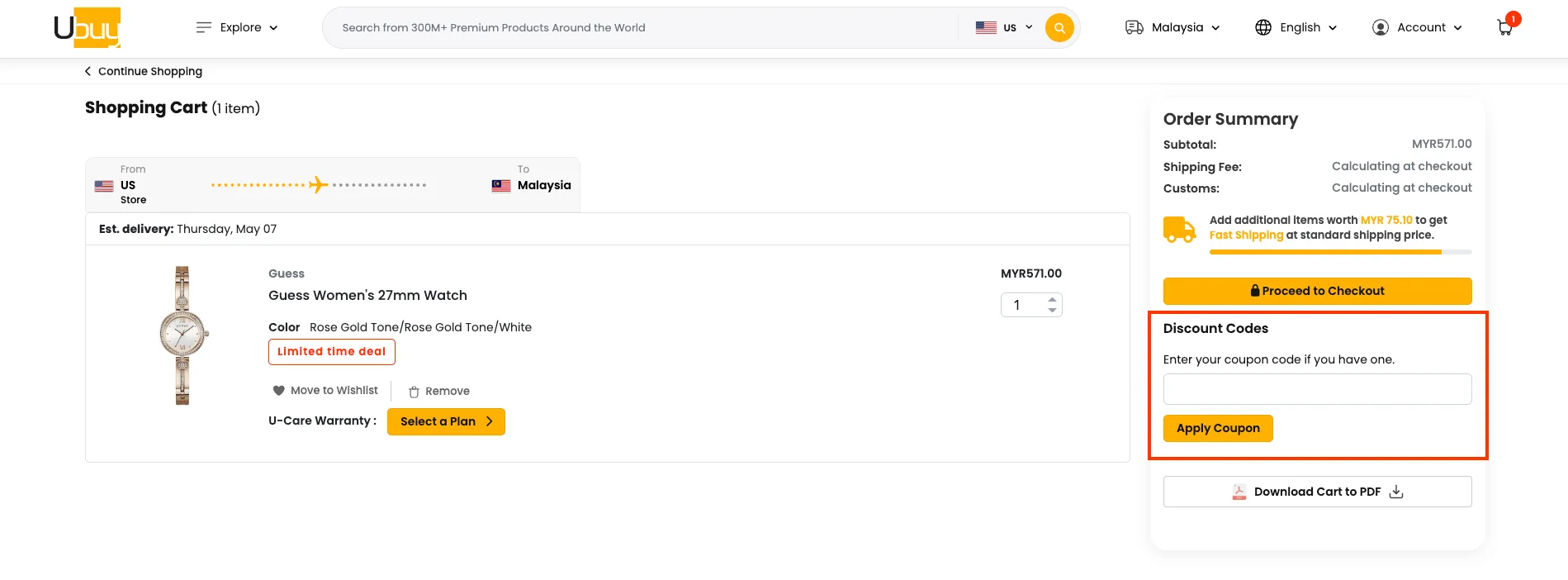Click the MYR571.00 item price

tap(1031, 273)
